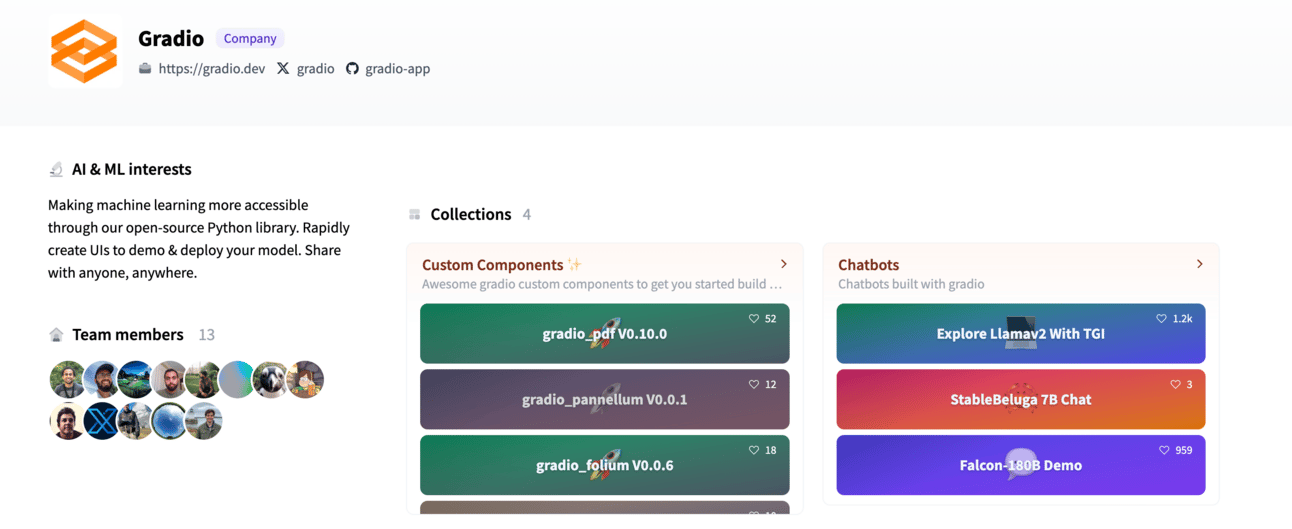This screenshot has height=529, width=1292.
Task: Open the gradio_pdf V0.10.0 space
Action: [604, 334]
